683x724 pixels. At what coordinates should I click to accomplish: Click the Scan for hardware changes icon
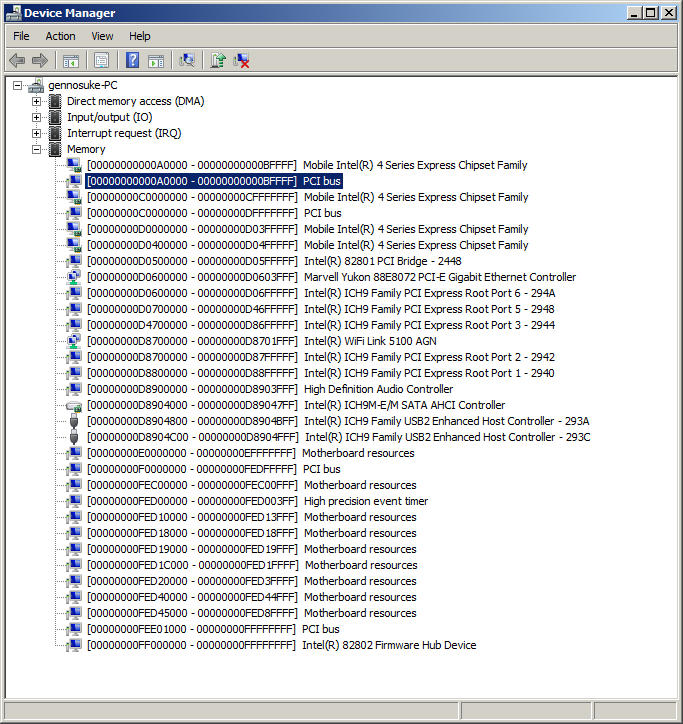[x=186, y=61]
